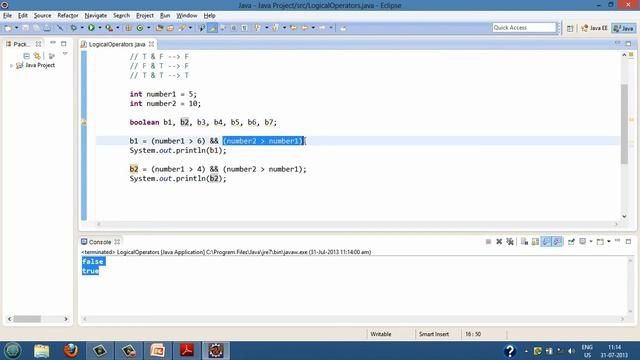Click the Back navigation arrow icon
640x360 pixels.
click(x=304, y=28)
